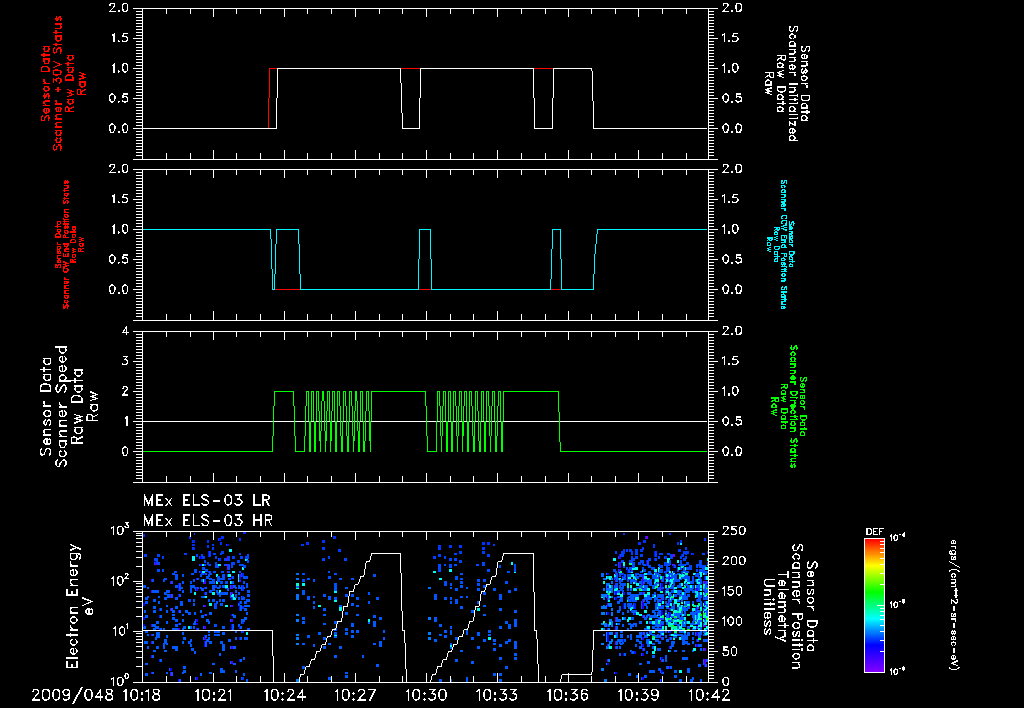Image resolution: width=1024 pixels, height=708 pixels.
Task: Click the top tick label of the color bar
Action: [x=899, y=538]
